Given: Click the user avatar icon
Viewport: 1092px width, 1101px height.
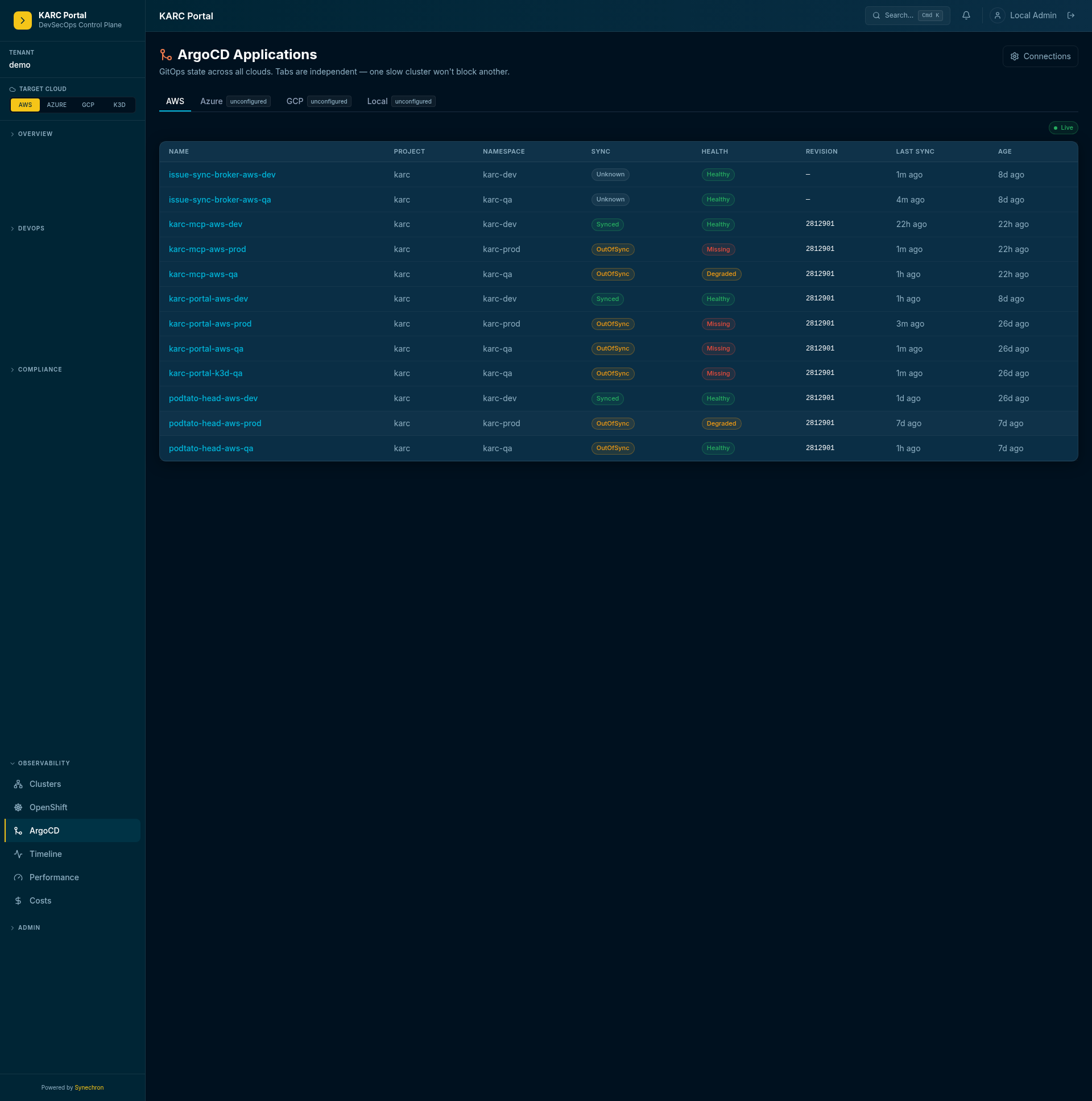Looking at the screenshot, I should pos(997,15).
